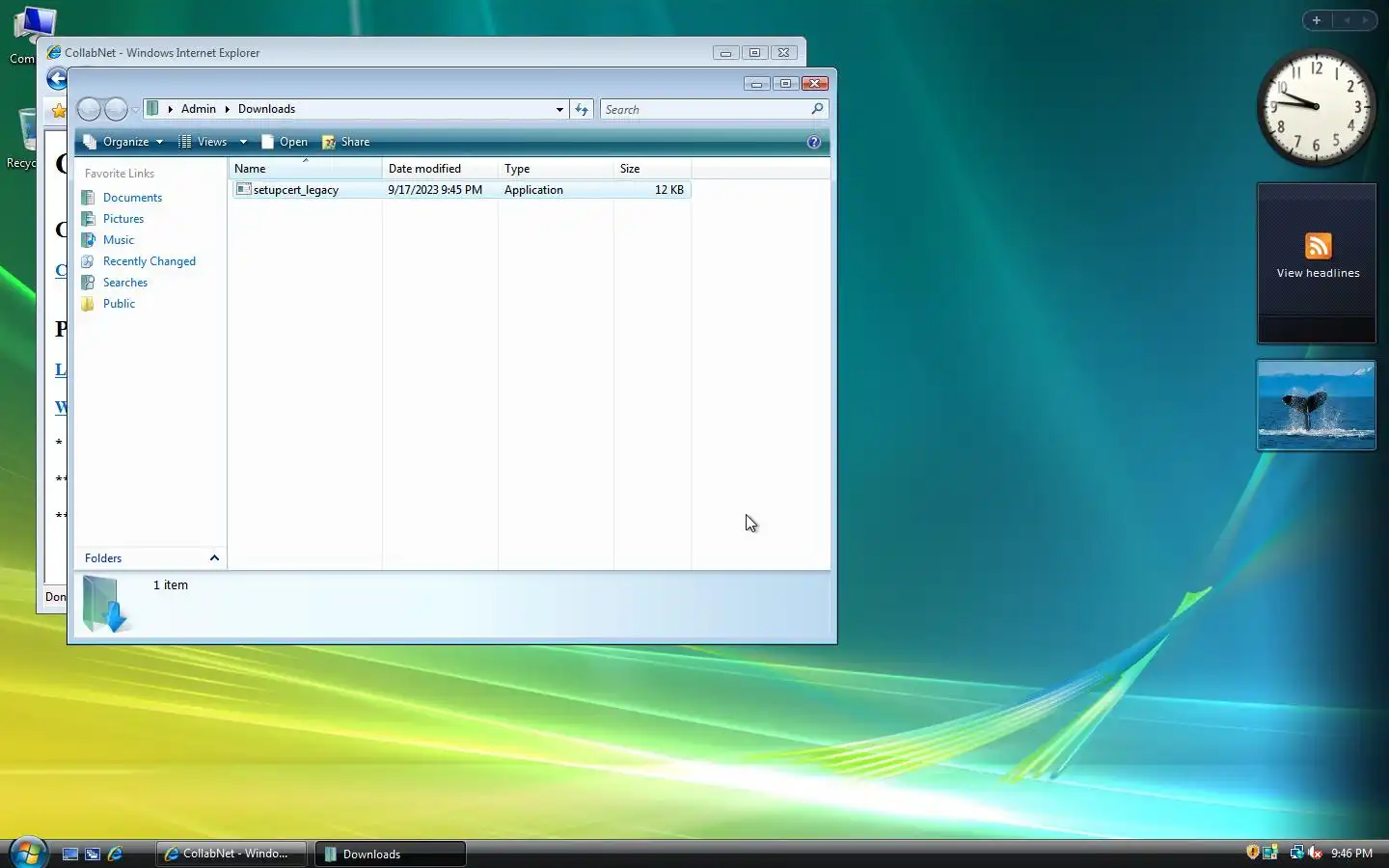Click the analog clock gadget
The width and height of the screenshot is (1389, 868).
pos(1317,107)
